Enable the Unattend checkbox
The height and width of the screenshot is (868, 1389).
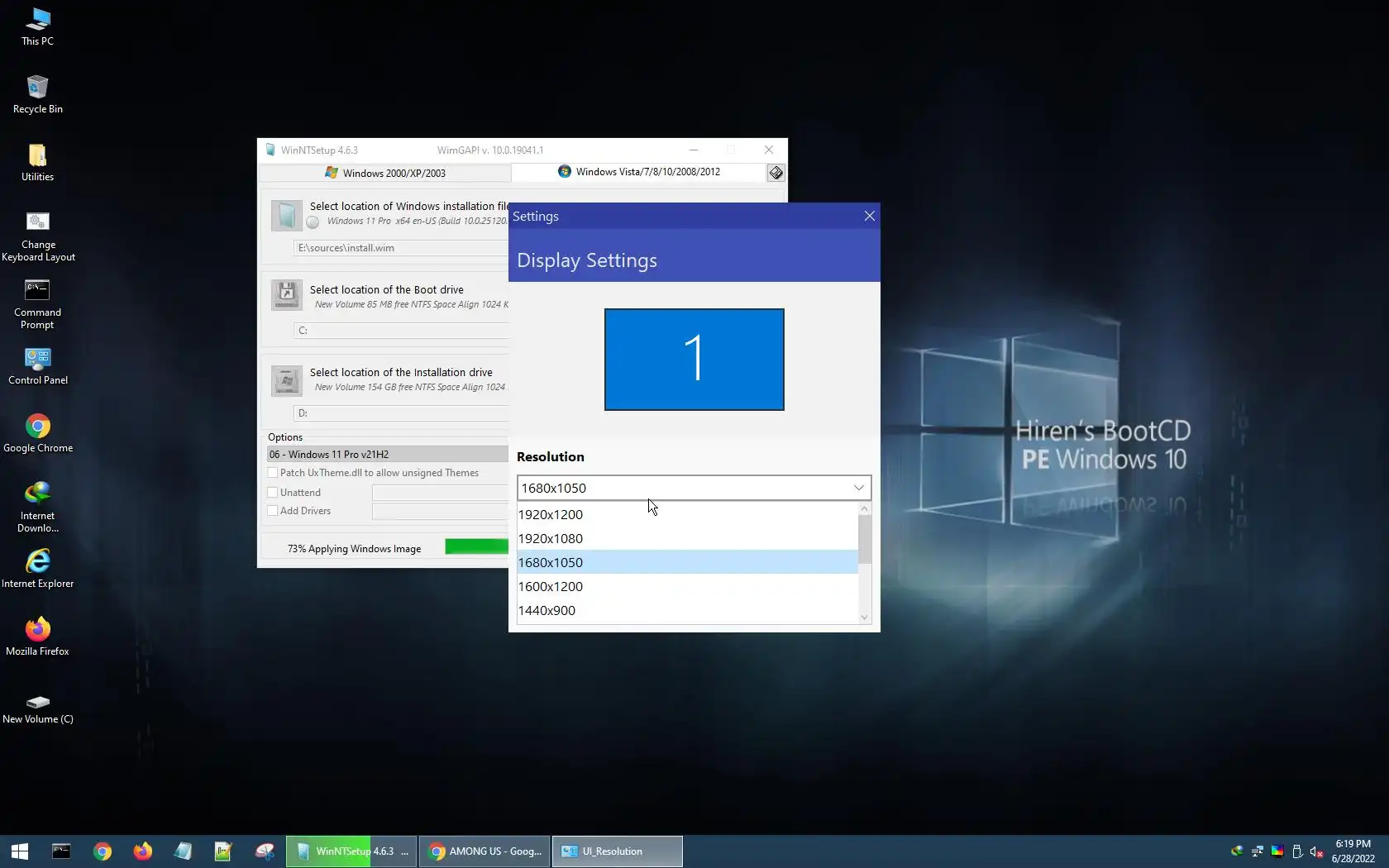[273, 493]
